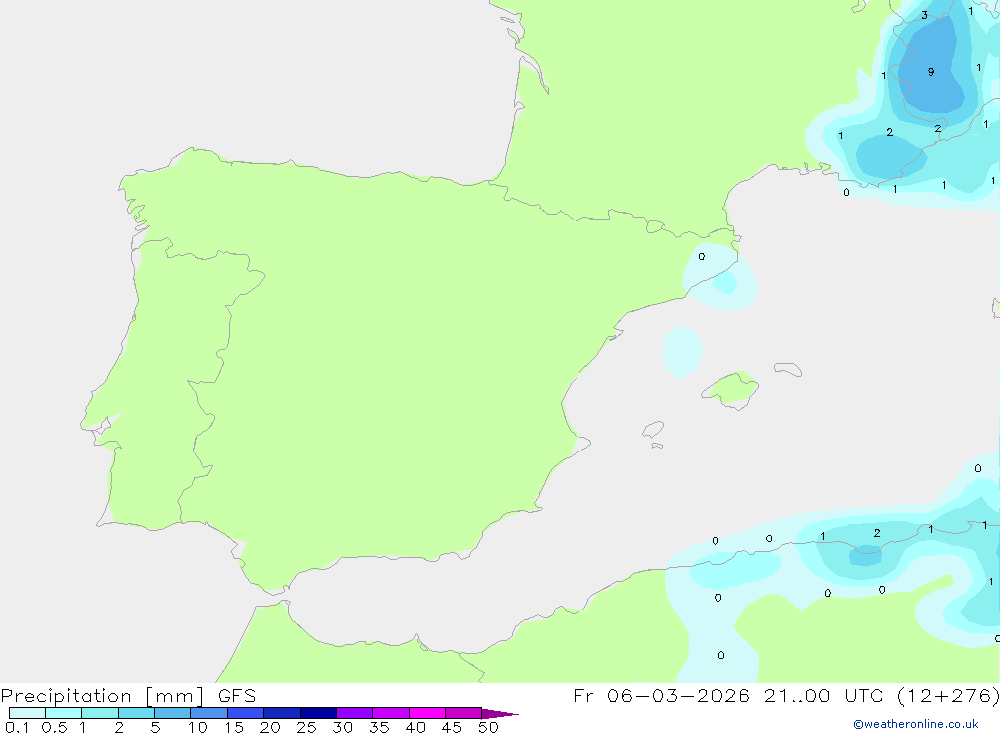The width and height of the screenshot is (1000, 733).
Task: Pick the 35–40 mm violet legend swatch
Action: coord(390,713)
